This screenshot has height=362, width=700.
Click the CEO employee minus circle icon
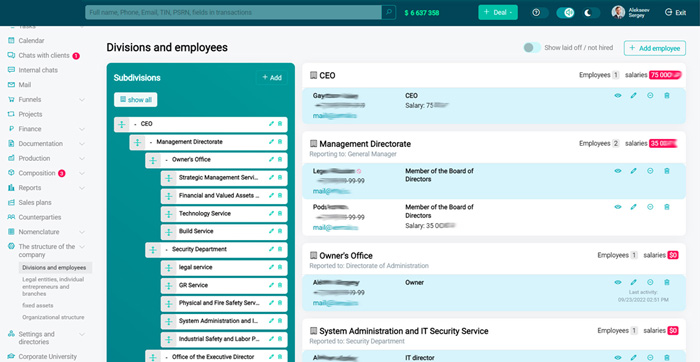[x=650, y=96]
